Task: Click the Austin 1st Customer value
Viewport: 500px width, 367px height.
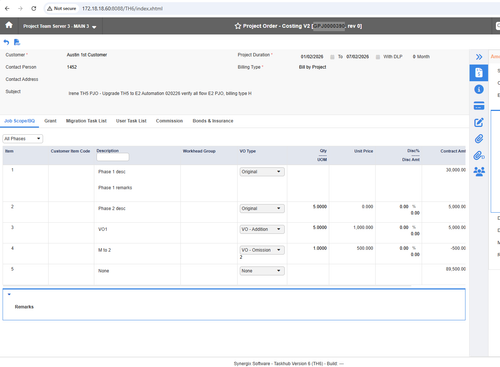Action: click(87, 55)
